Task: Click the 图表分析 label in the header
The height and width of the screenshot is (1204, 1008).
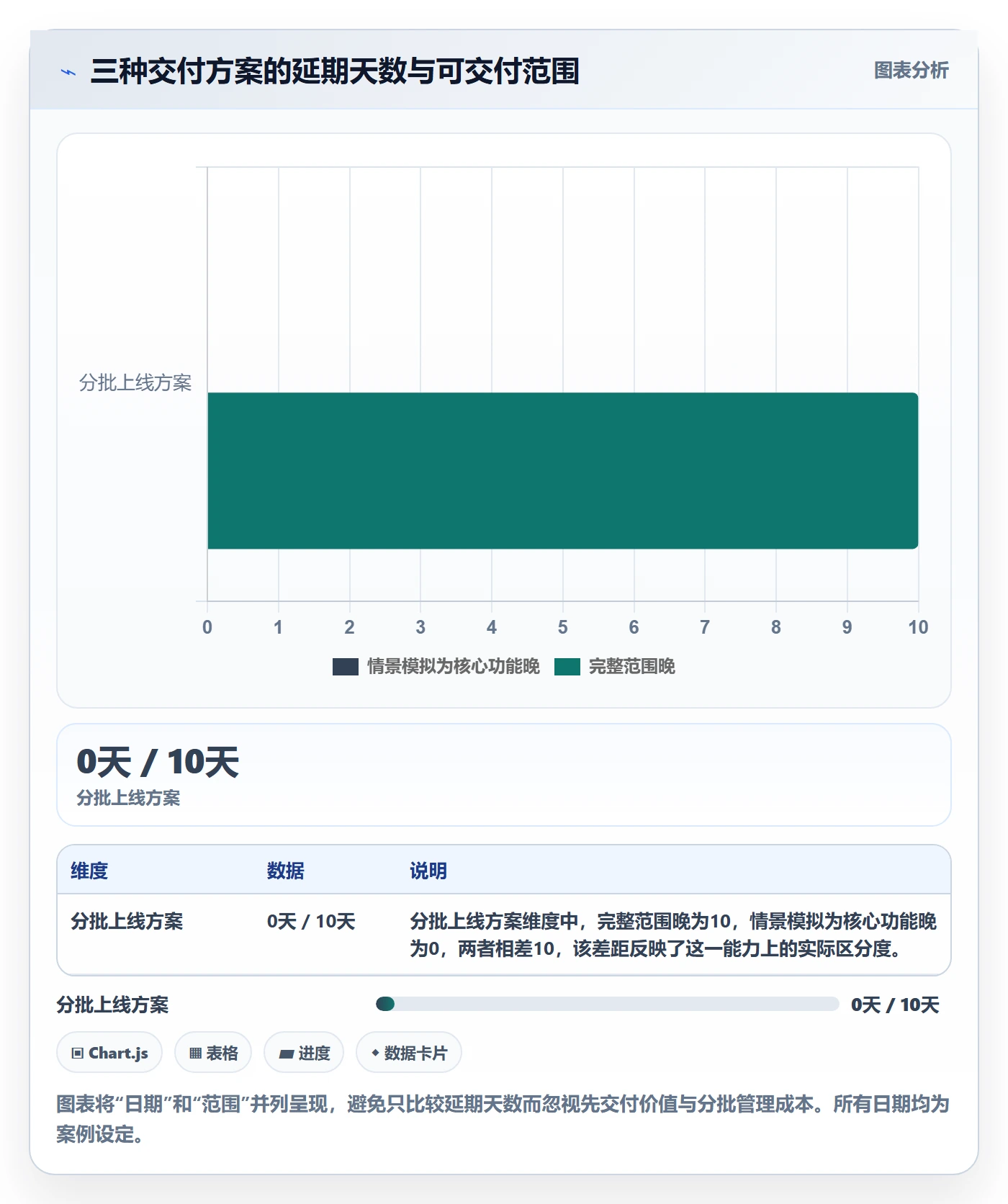Action: [911, 71]
